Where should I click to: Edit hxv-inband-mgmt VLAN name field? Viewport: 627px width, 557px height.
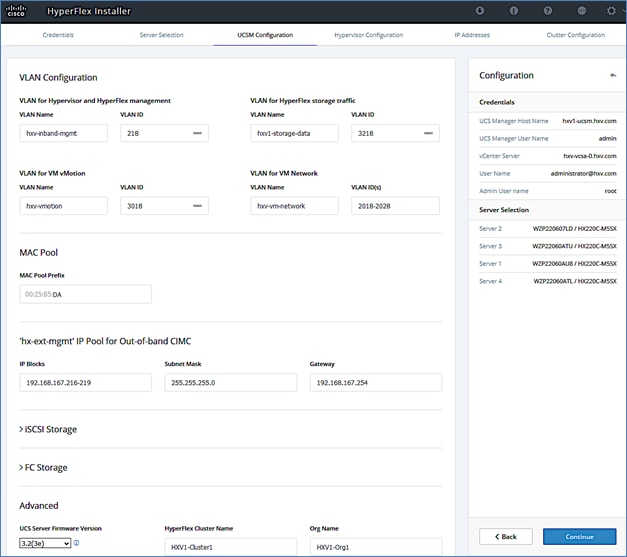click(64, 133)
